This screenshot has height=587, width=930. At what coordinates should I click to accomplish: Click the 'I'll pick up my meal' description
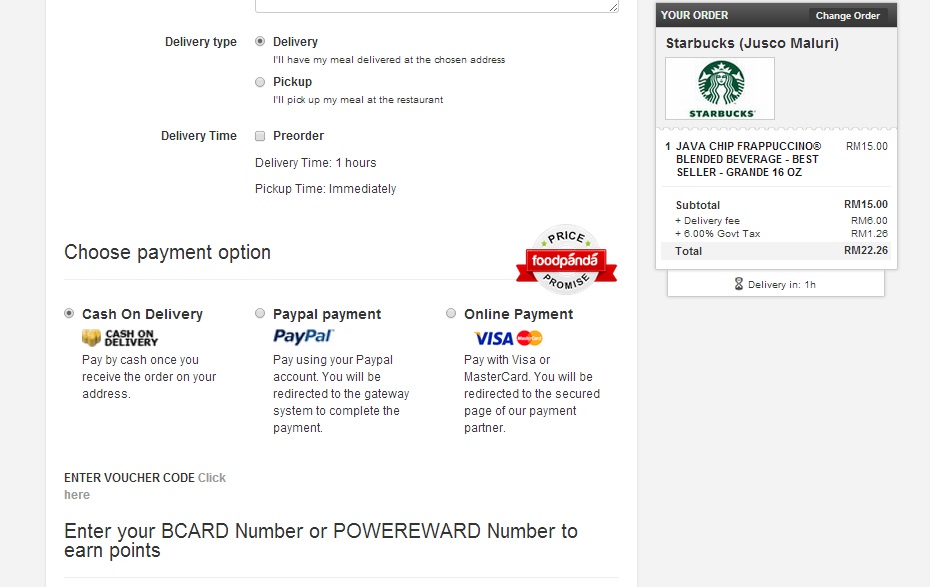[x=358, y=100]
